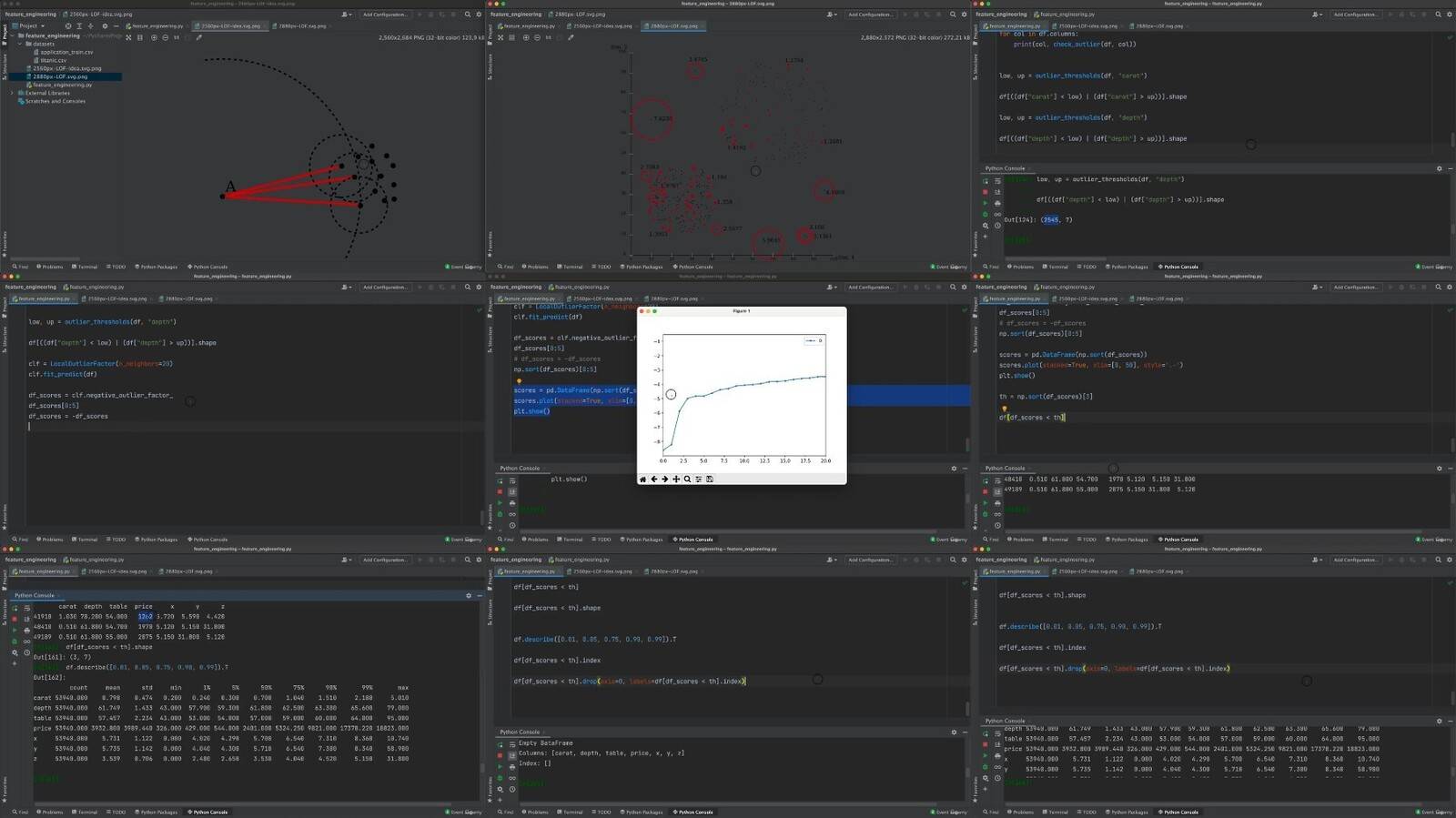
Task: Open Configure subplots in Figure 1 toolbar
Action: [698, 479]
